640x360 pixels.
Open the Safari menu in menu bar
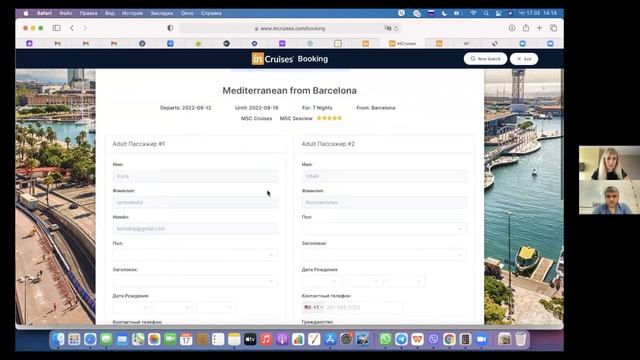(x=44, y=13)
